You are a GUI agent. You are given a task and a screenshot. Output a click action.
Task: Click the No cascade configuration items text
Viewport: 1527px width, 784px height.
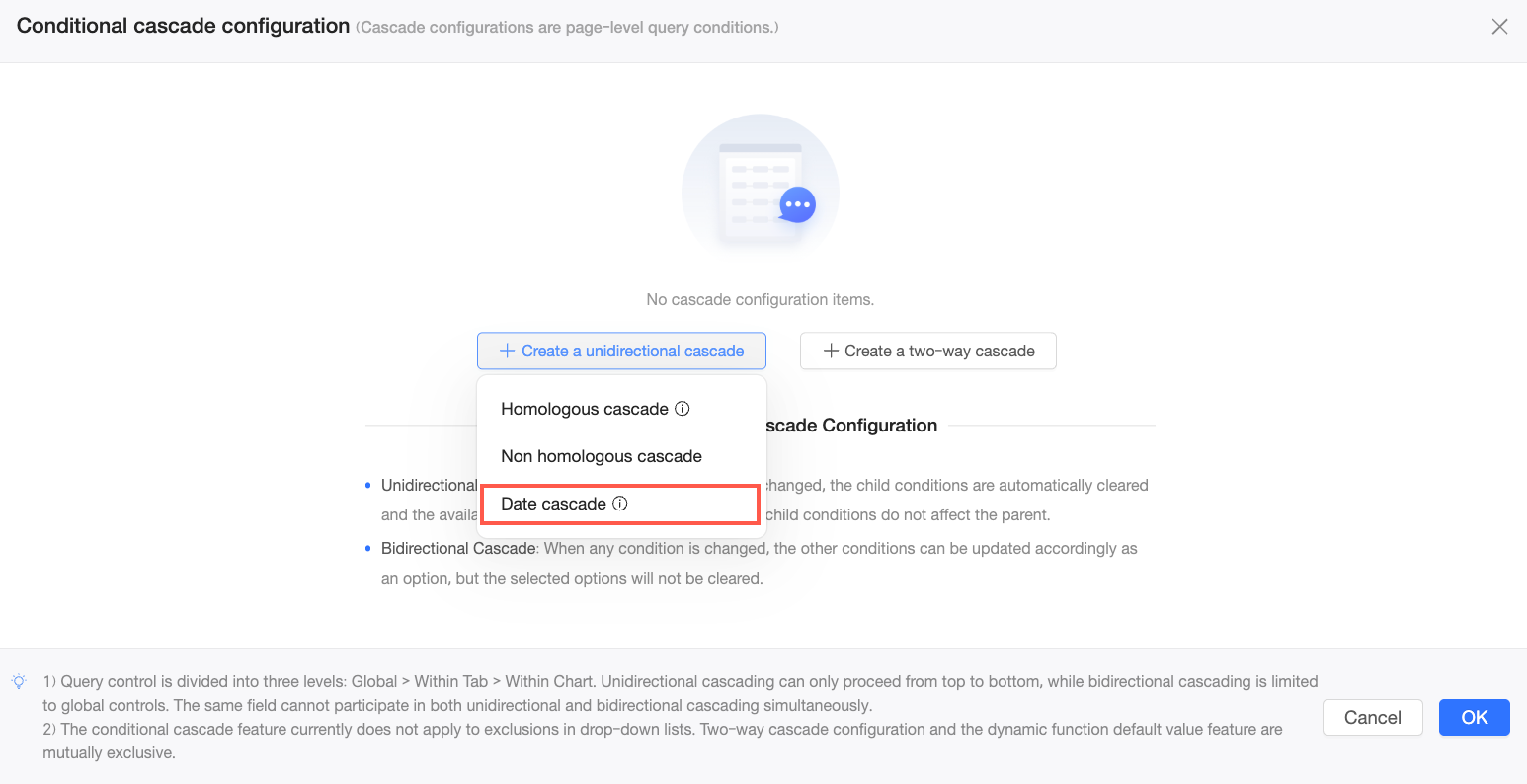coord(761,299)
